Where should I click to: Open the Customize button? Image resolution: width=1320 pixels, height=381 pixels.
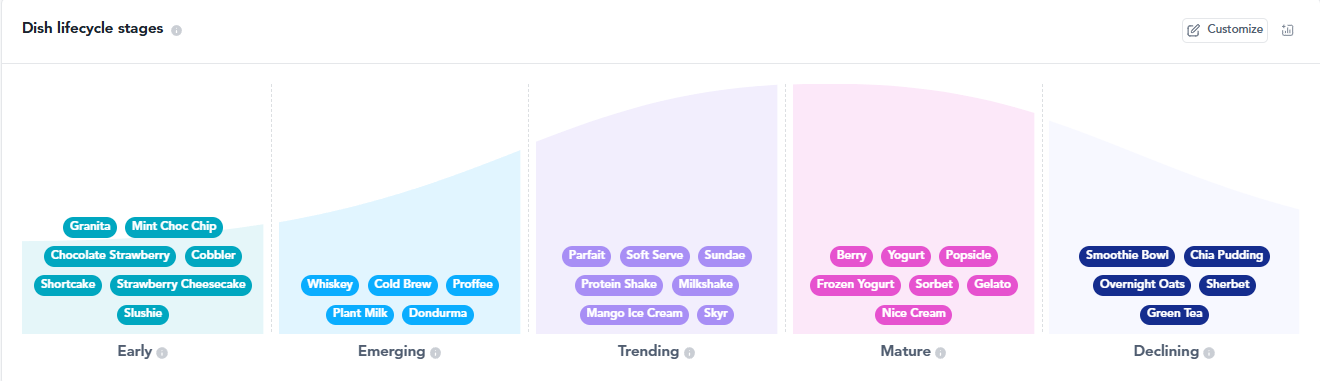pyautogui.click(x=1225, y=30)
